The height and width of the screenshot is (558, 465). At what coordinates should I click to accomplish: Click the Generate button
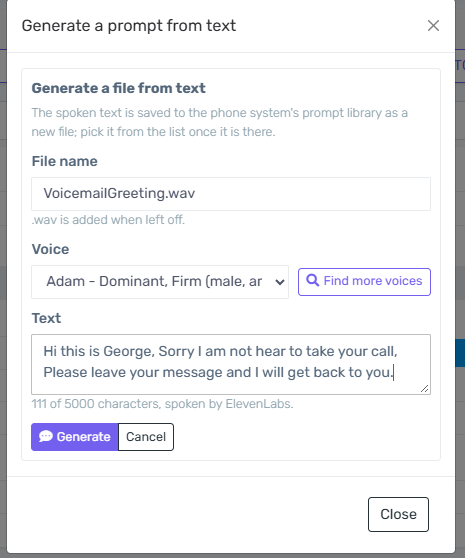coord(75,437)
